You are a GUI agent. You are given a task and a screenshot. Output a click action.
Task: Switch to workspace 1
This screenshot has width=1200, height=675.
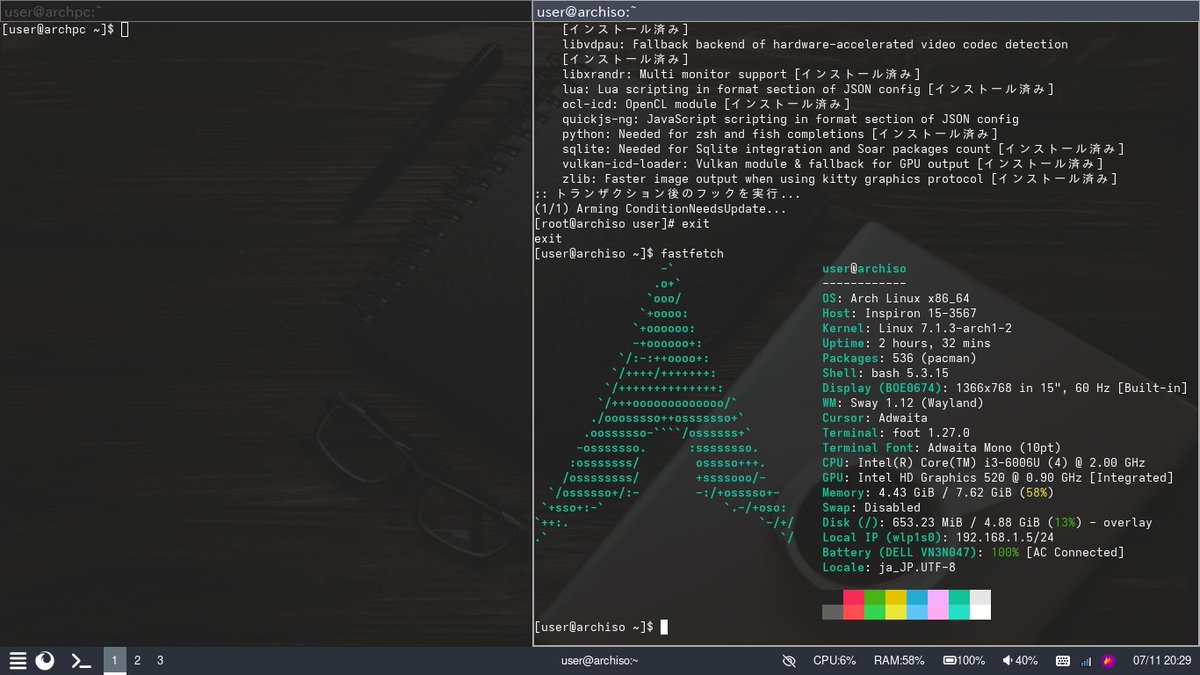[115, 660]
